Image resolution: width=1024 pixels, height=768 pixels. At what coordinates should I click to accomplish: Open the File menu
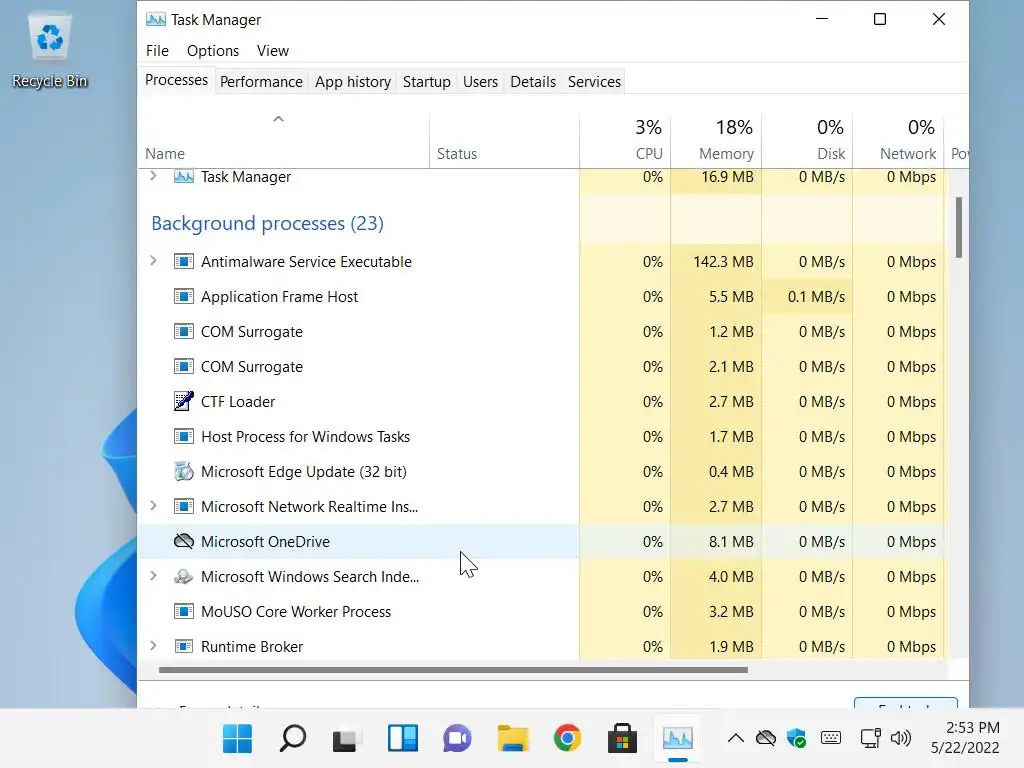157,51
